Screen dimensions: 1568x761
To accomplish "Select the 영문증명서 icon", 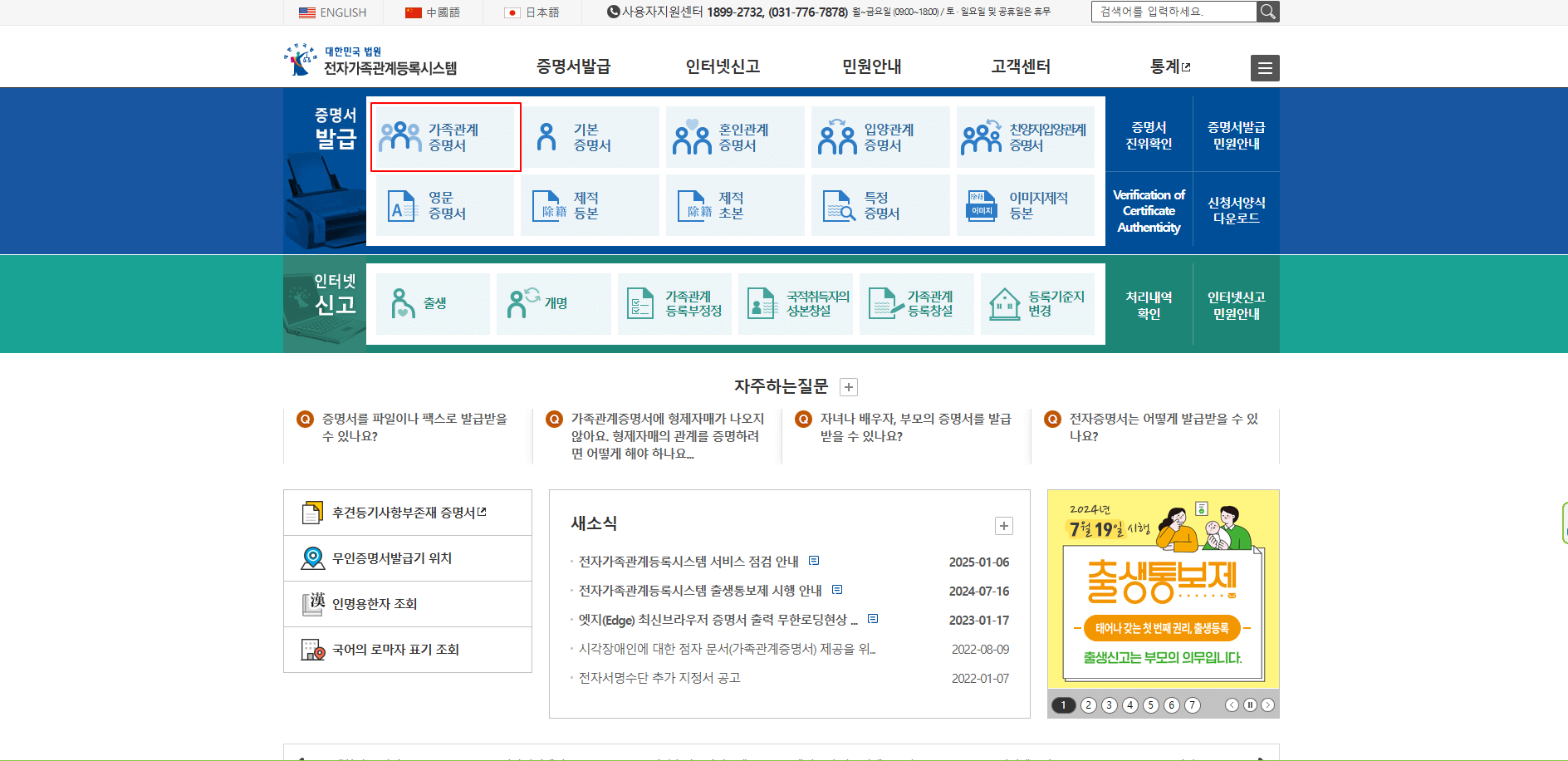I will [445, 205].
